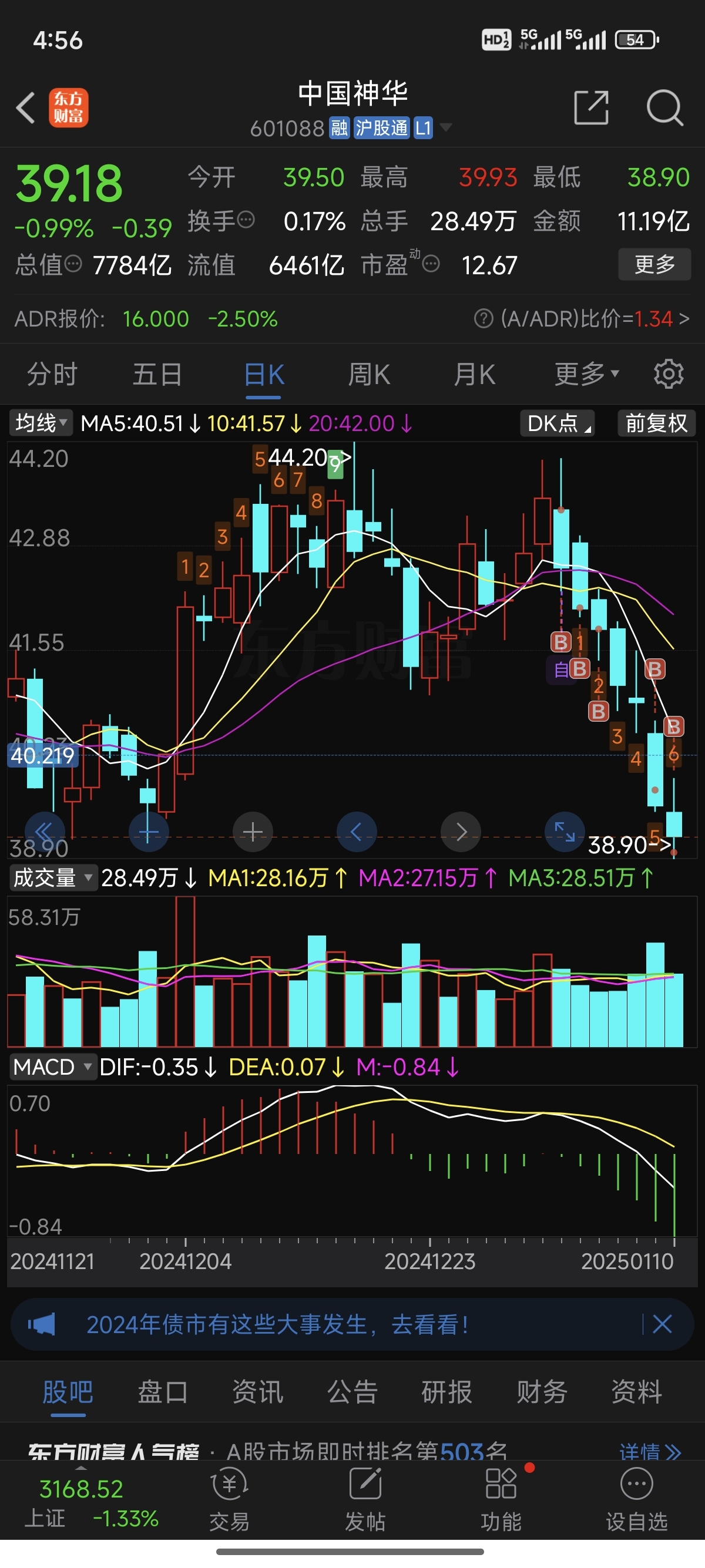Tap ADR报价 16.000 value
This screenshot has height=1568, width=705.
(155, 319)
